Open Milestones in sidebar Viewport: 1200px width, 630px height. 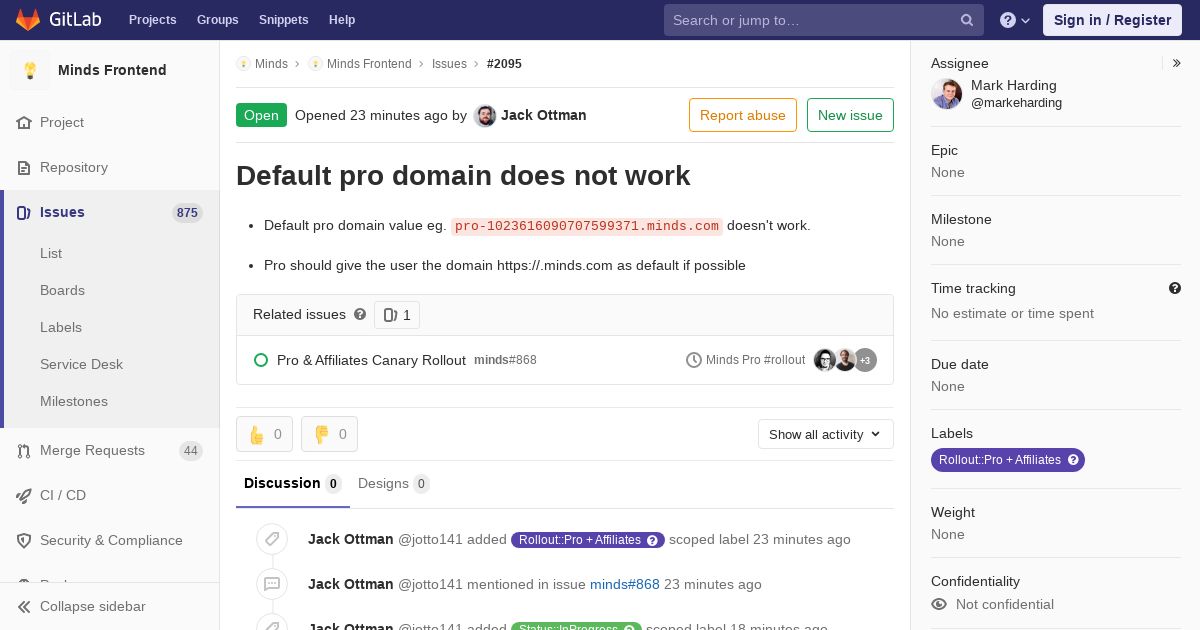[74, 402]
